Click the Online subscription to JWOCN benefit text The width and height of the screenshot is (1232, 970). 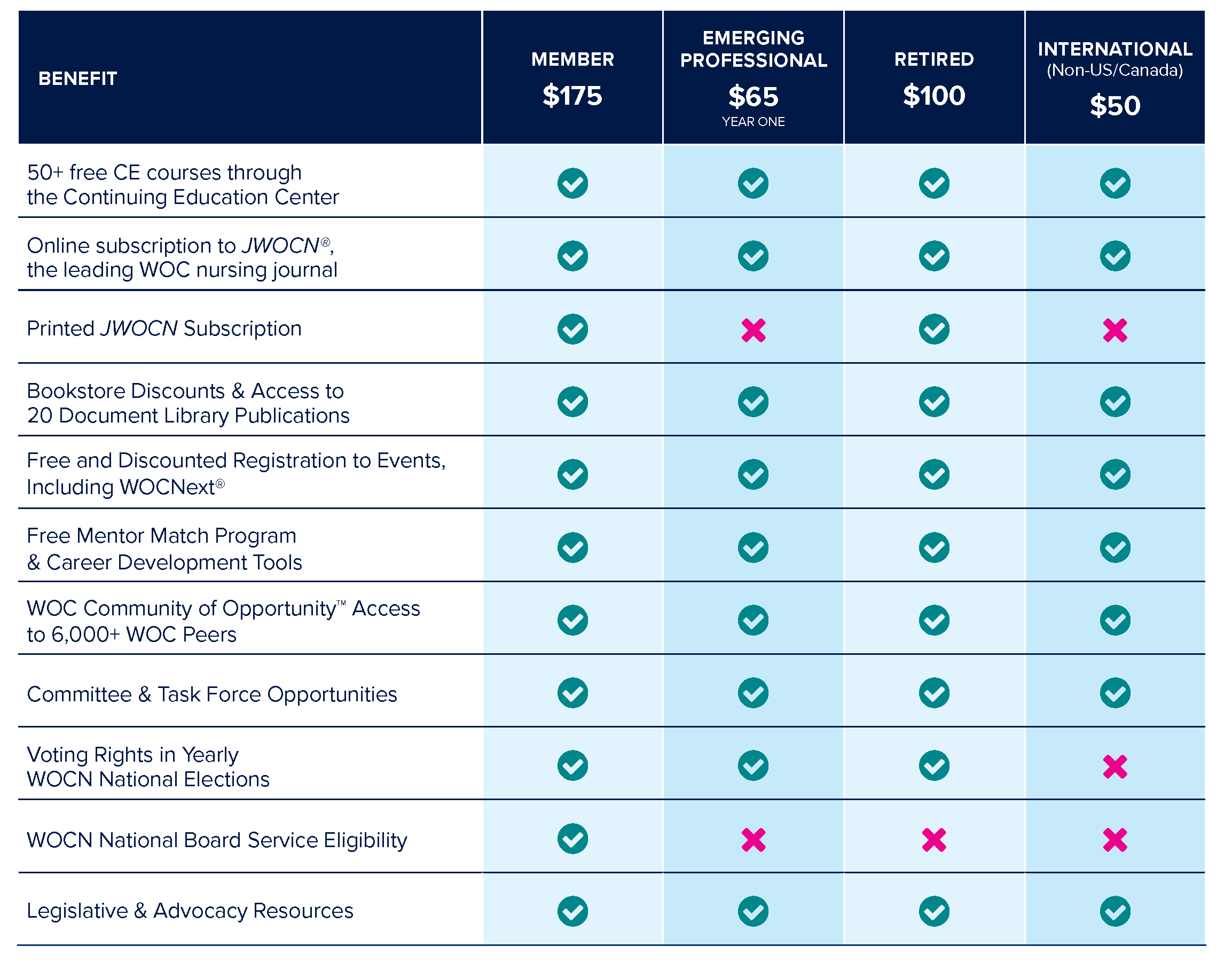pos(182,257)
